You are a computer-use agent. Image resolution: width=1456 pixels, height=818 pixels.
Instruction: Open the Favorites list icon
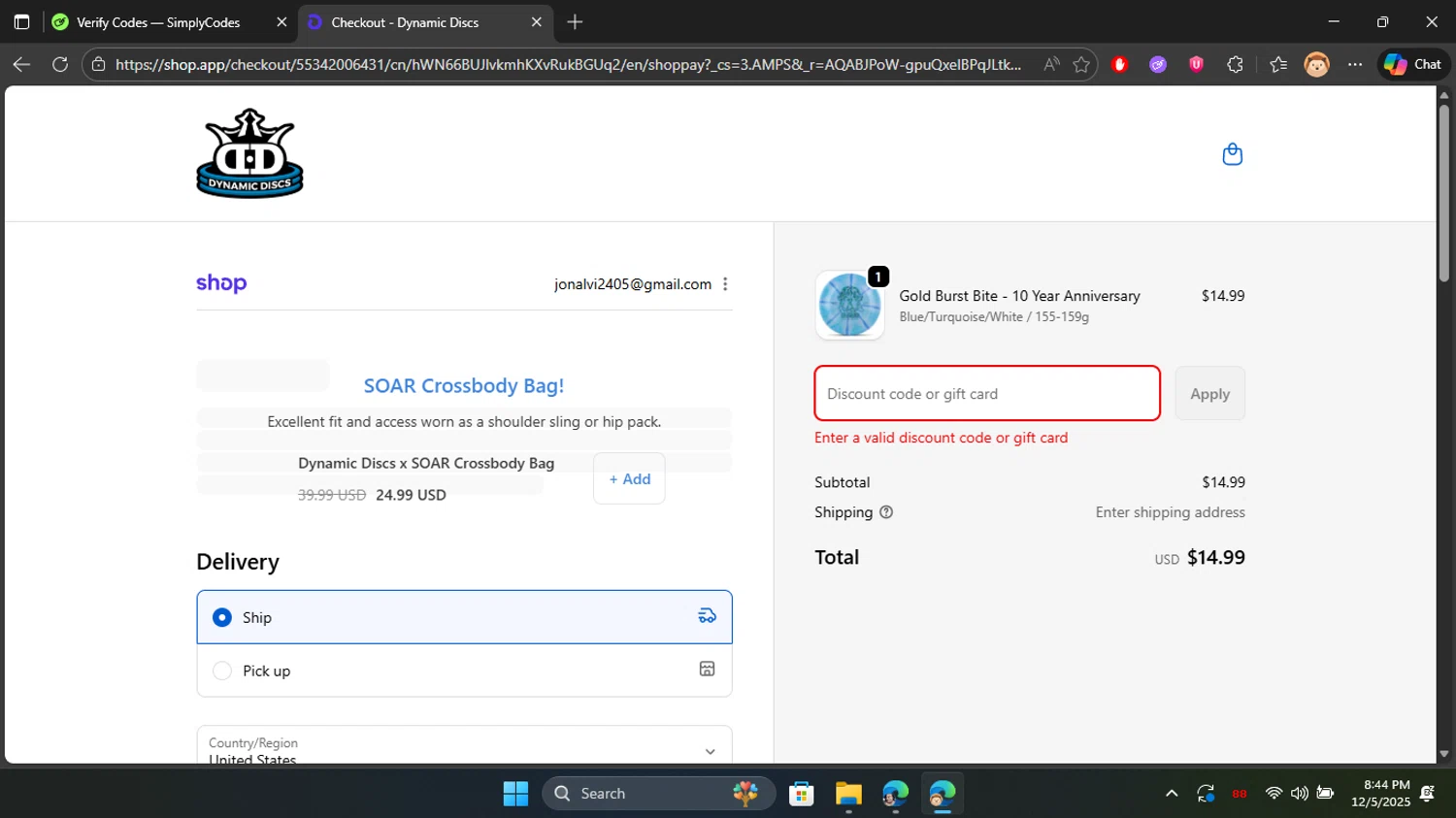tap(1278, 64)
